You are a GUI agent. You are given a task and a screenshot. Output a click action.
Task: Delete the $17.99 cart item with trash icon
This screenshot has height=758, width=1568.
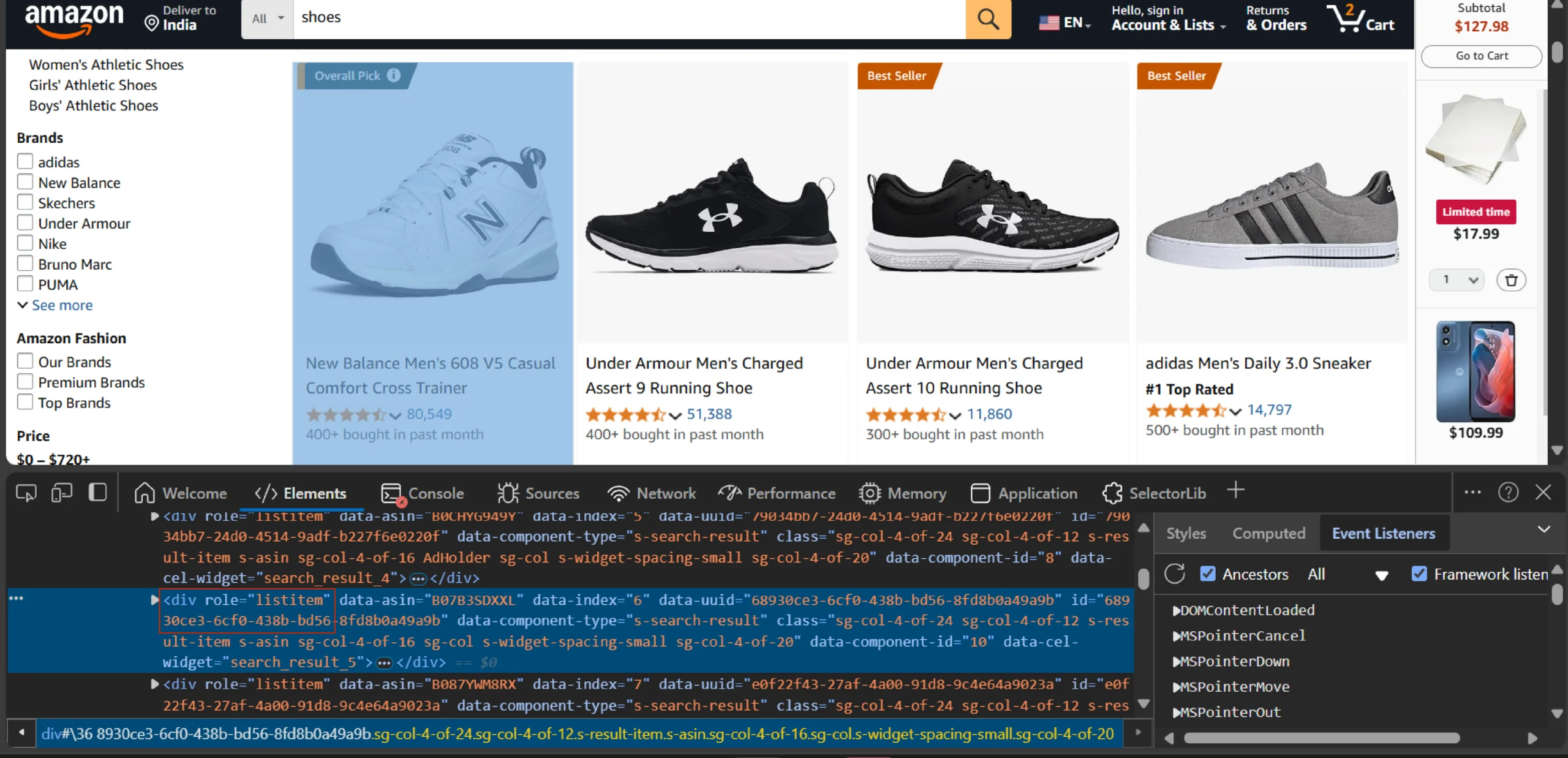coord(1511,280)
